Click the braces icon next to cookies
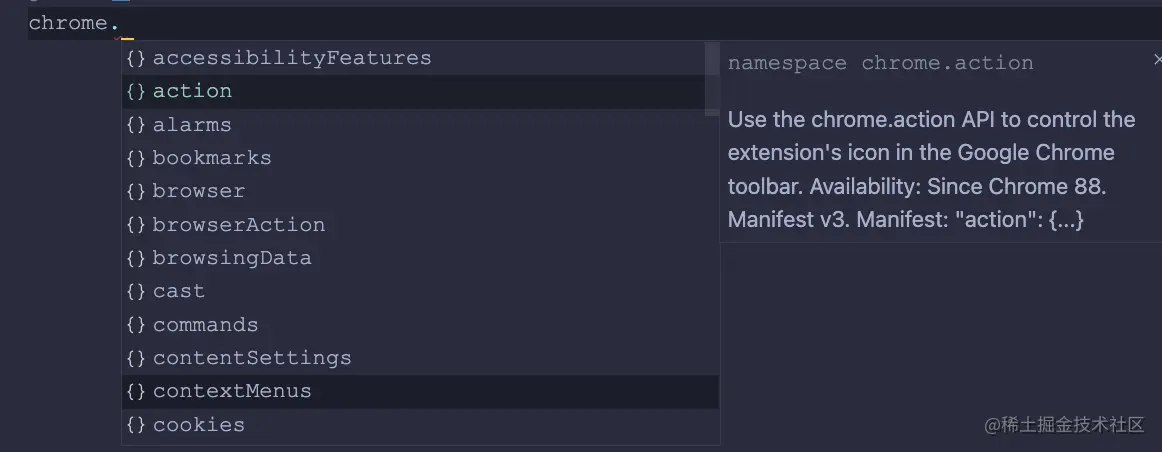Viewport: 1162px width, 452px height. click(136, 425)
